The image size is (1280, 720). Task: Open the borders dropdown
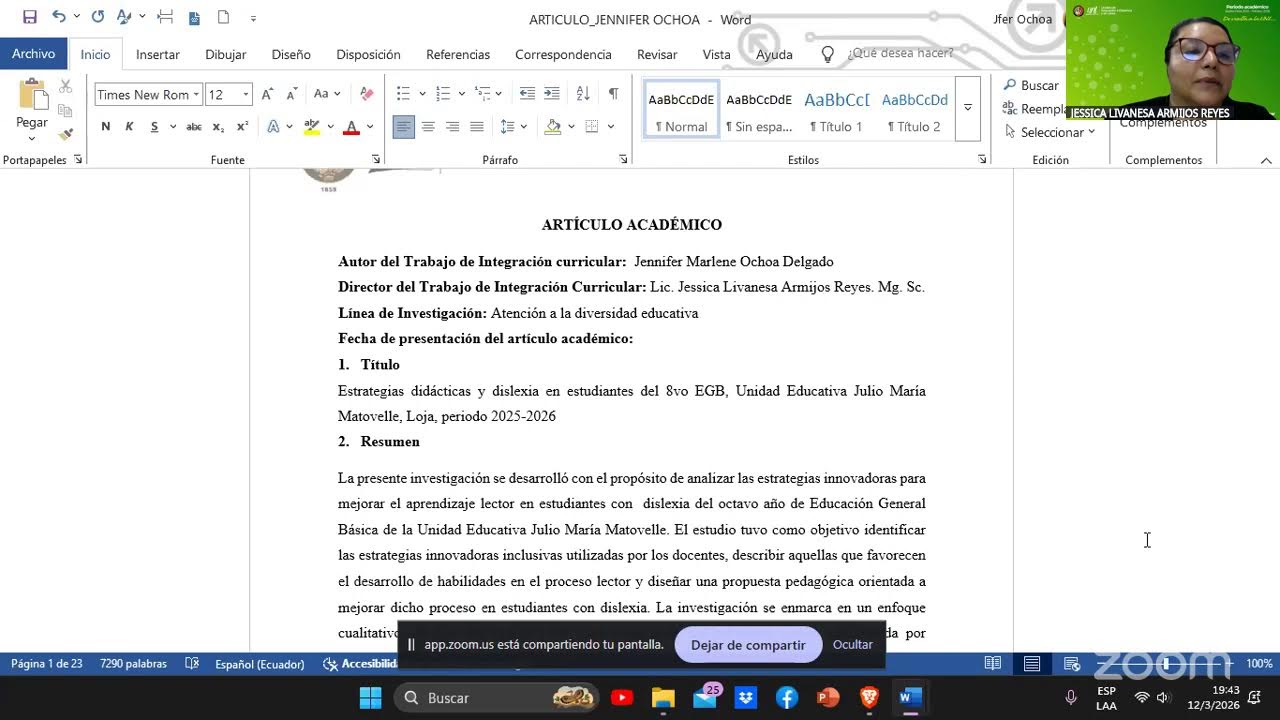pyautogui.click(x=610, y=127)
